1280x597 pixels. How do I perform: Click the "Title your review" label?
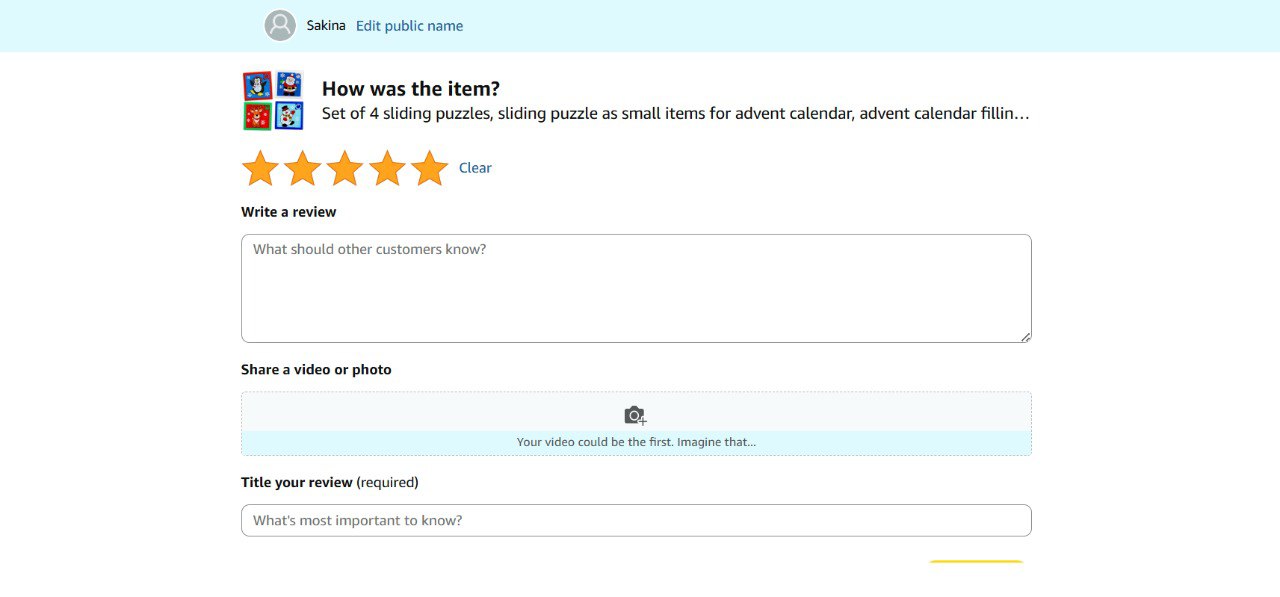(297, 482)
